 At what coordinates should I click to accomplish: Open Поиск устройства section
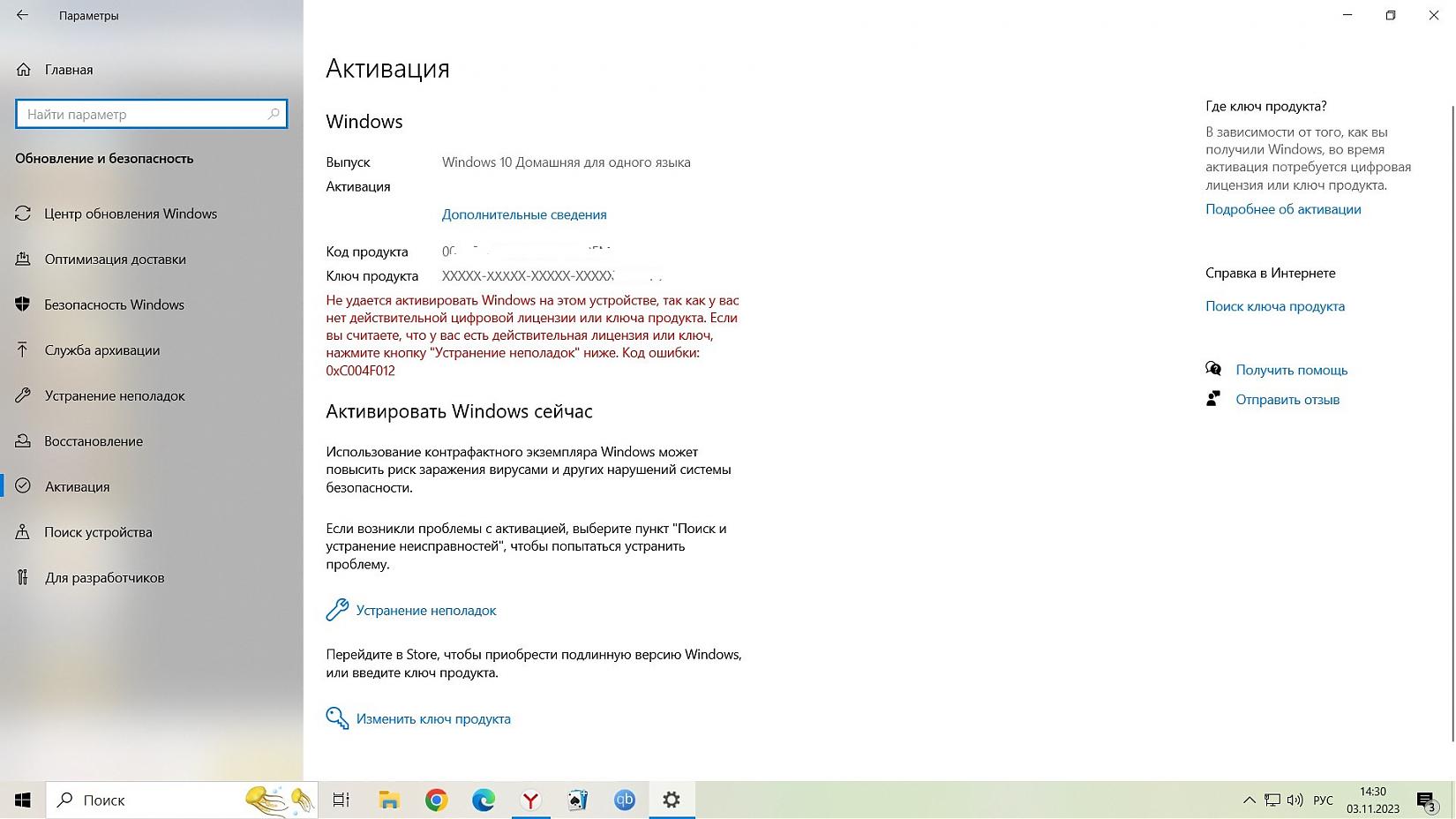[98, 532]
